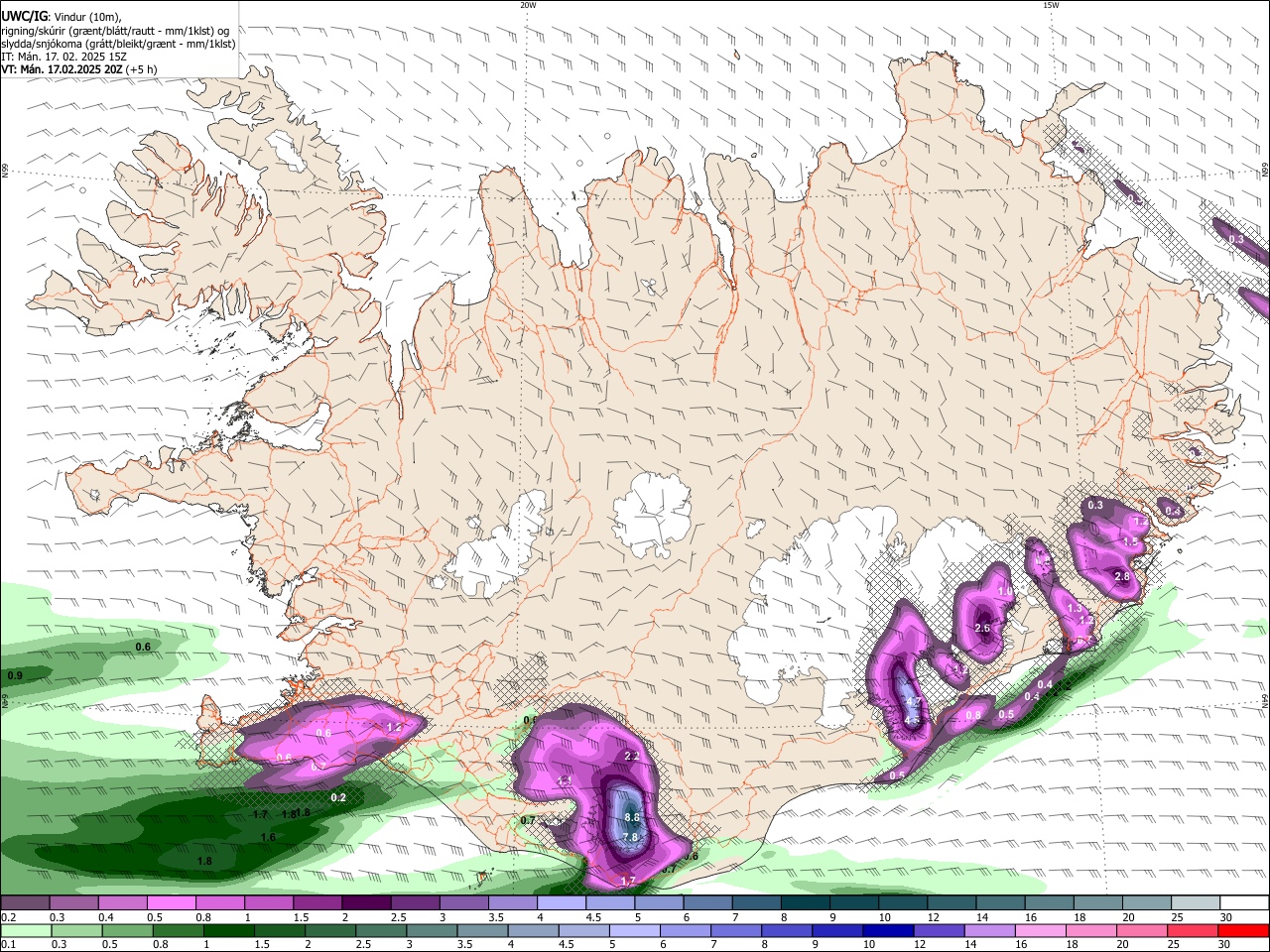
Task: Click the 'UWC/IG' map title
Action: (x=24, y=16)
